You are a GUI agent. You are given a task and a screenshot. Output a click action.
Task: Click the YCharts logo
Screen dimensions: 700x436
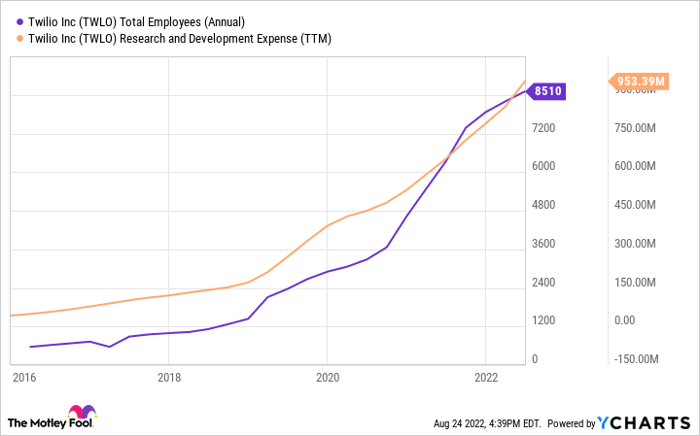[x=644, y=423]
